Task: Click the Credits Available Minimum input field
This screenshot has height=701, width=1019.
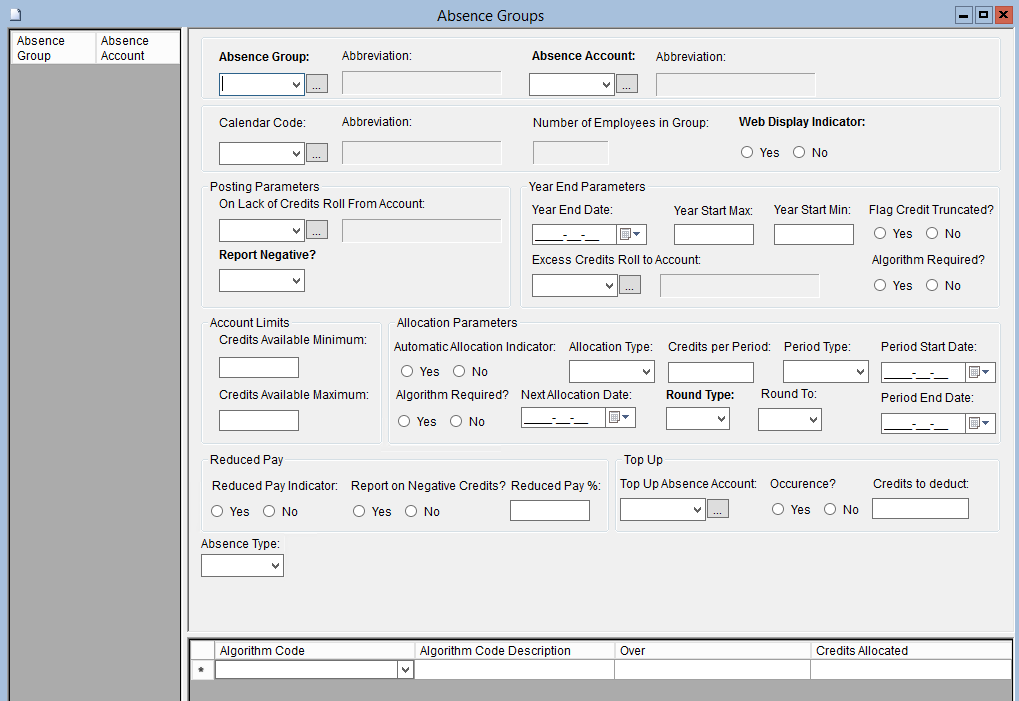Action: pos(259,368)
